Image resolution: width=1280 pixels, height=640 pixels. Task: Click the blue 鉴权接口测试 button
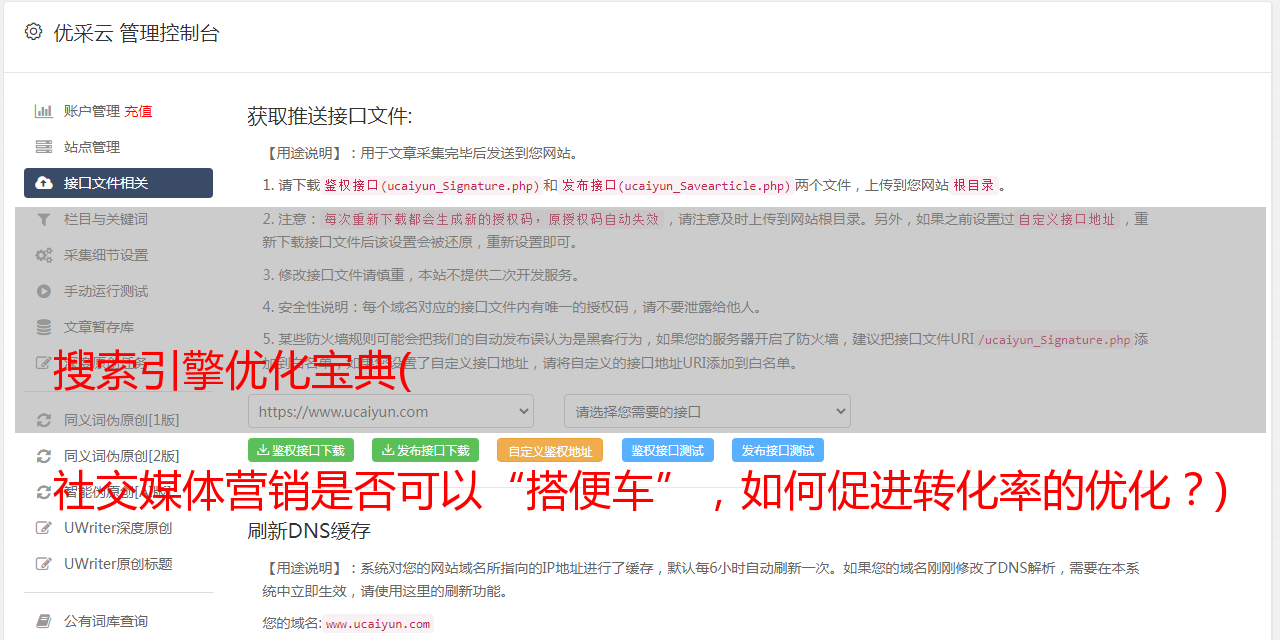pos(668,450)
